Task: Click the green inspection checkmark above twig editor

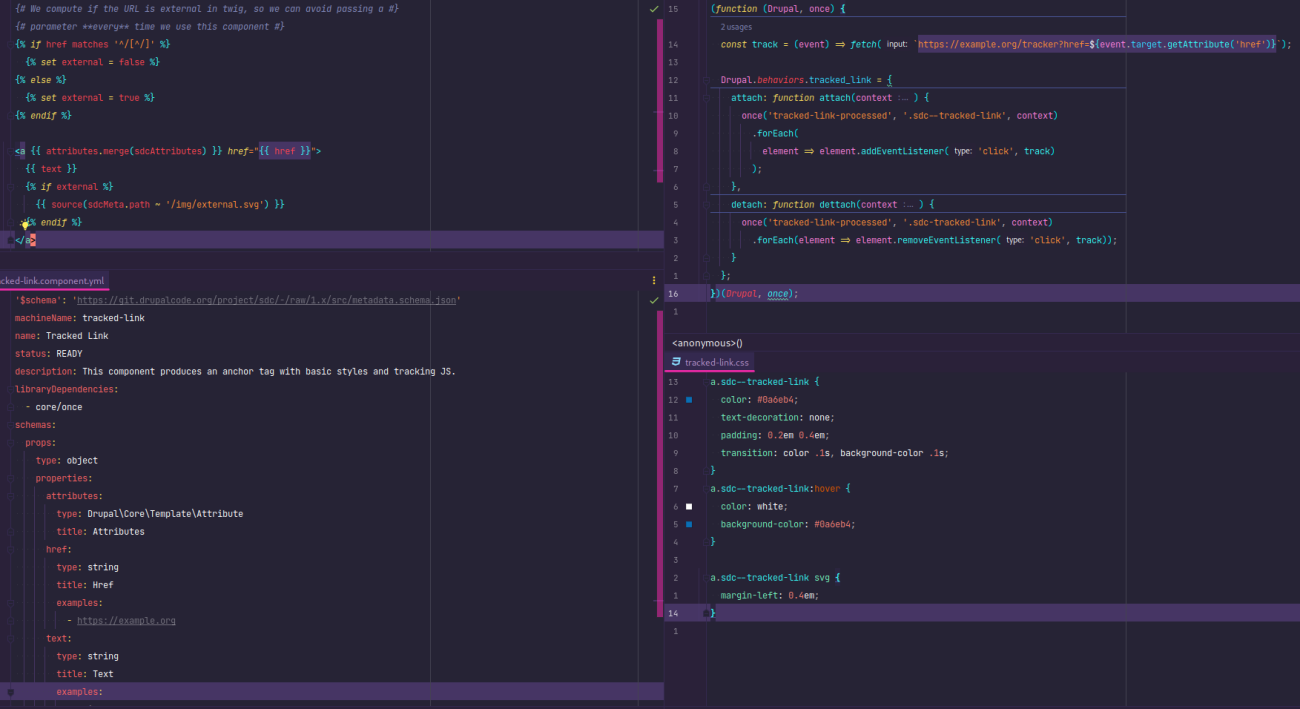Action: pyautogui.click(x=654, y=8)
